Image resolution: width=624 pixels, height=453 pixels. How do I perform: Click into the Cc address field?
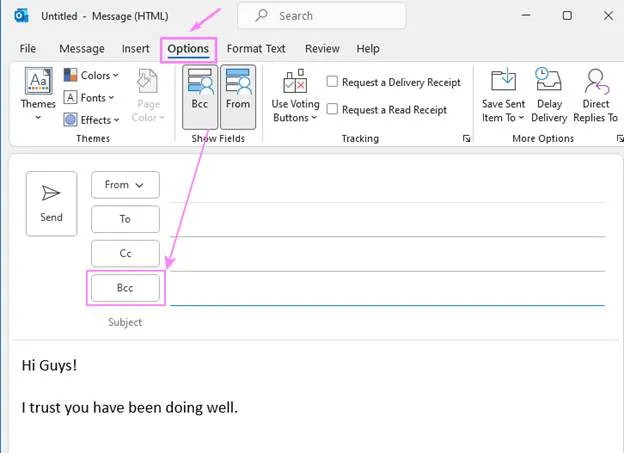pos(388,254)
